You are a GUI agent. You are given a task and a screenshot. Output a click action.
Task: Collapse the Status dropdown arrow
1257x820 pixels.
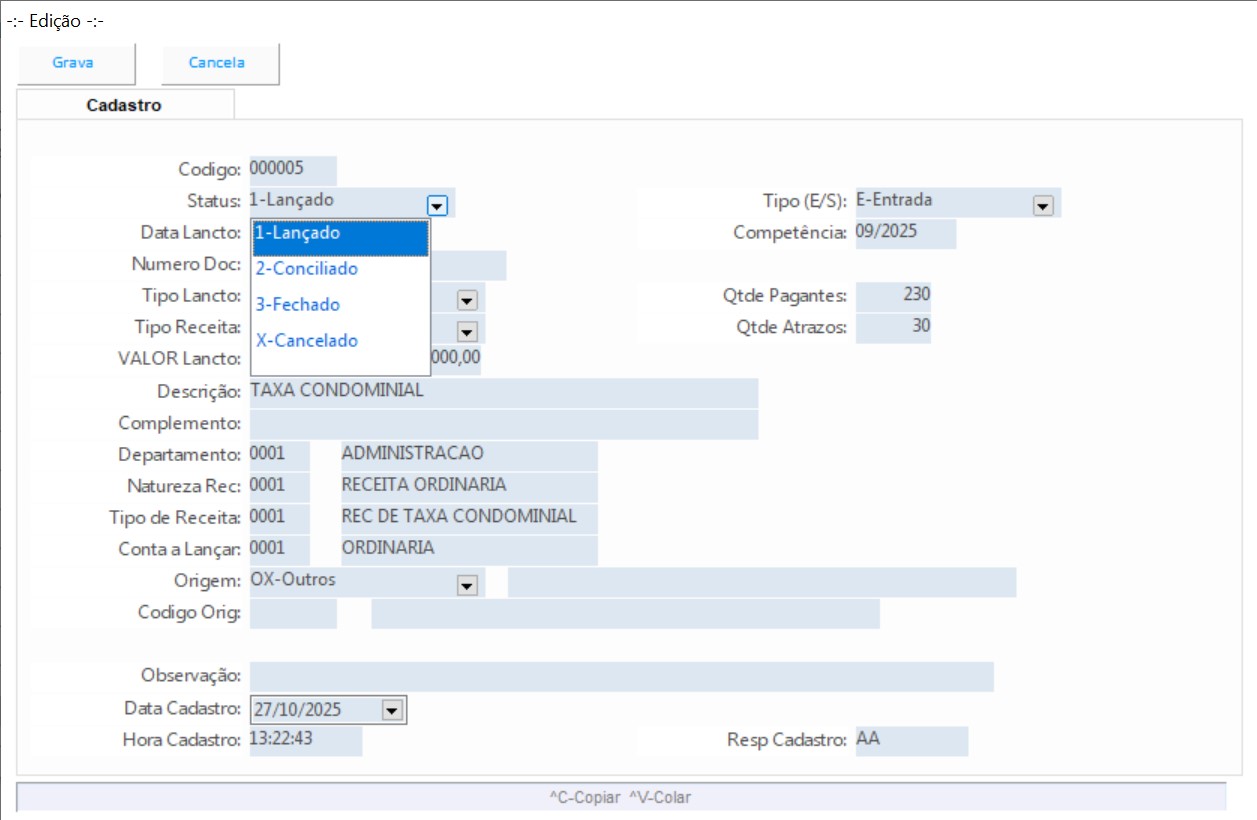[x=436, y=205]
